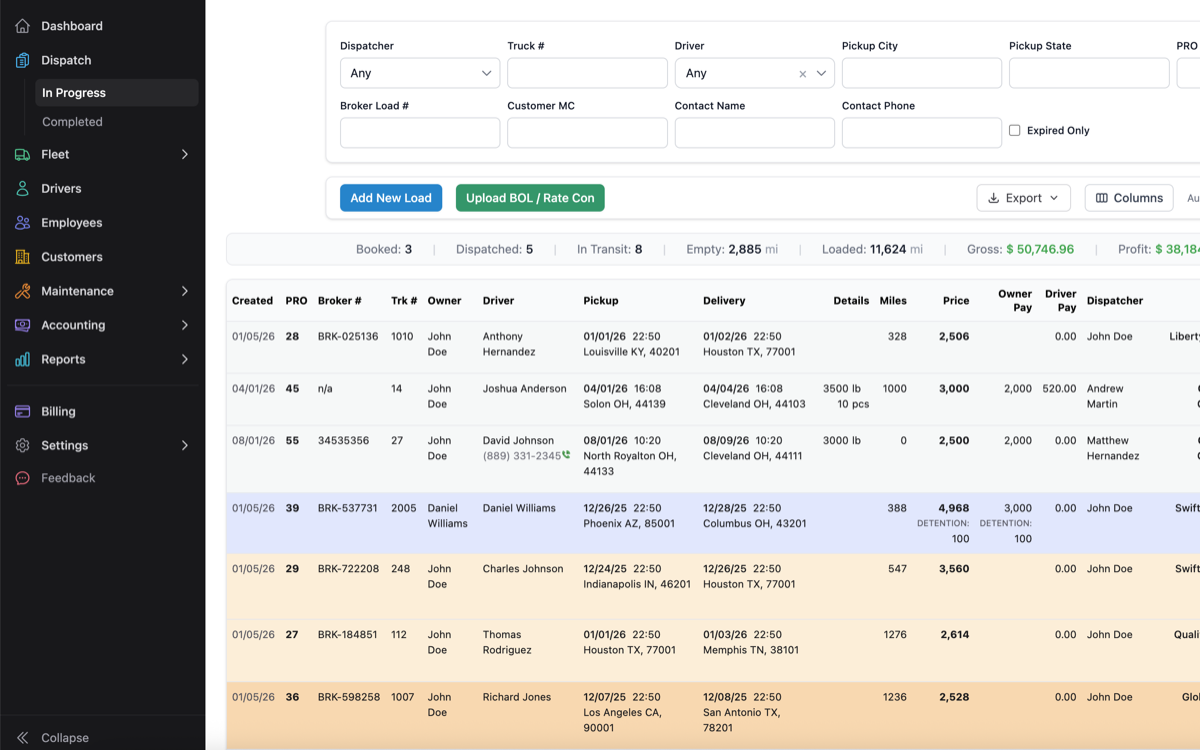
Task: Click the Employees people icon
Action: click(22, 222)
